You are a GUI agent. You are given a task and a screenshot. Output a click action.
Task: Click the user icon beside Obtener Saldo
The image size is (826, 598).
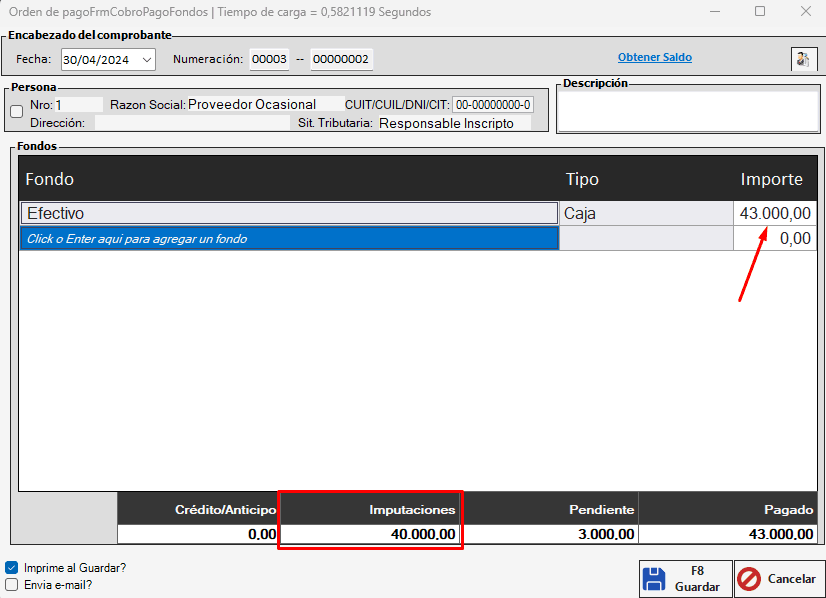[x=802, y=59]
